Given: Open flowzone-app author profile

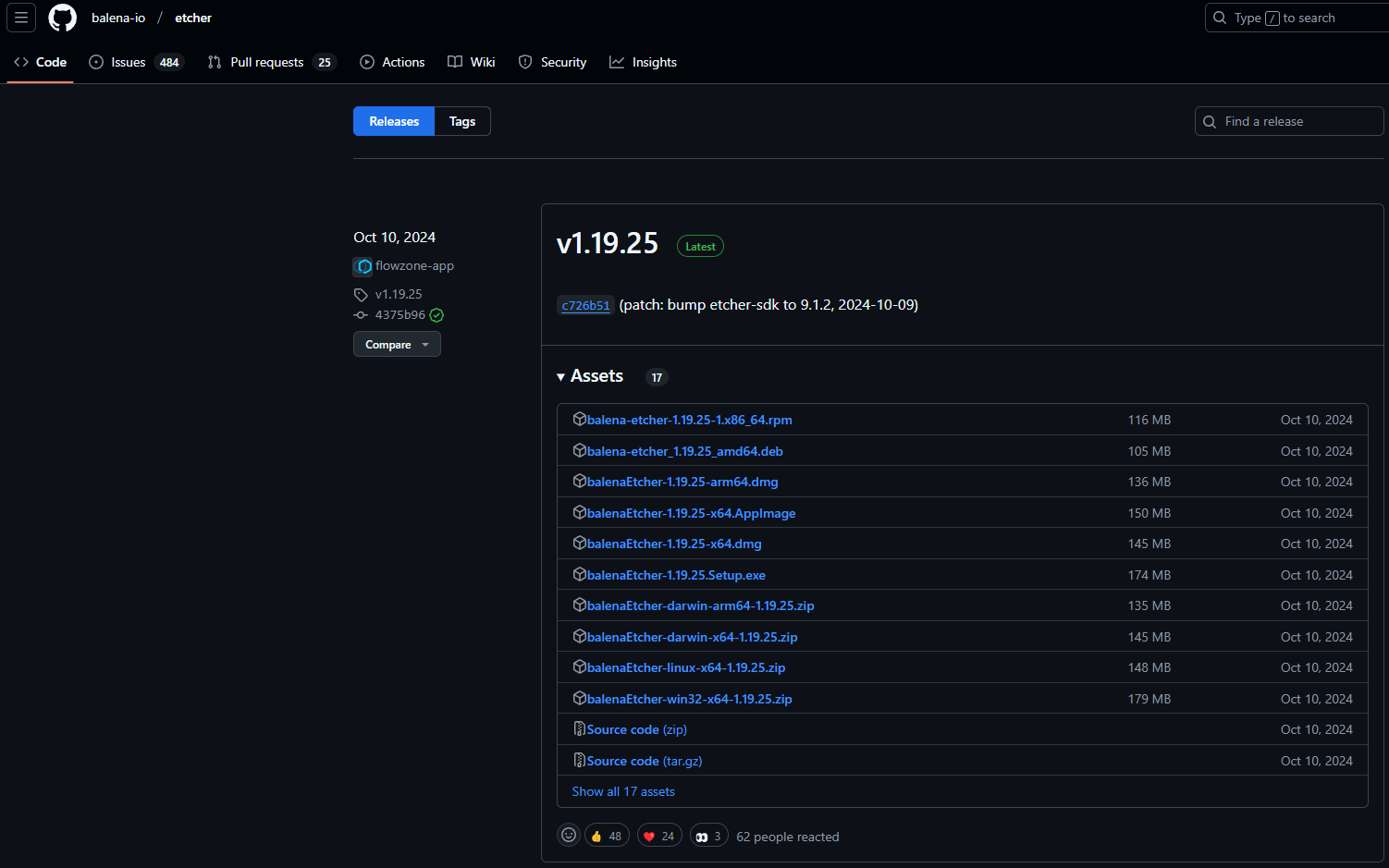Looking at the screenshot, I should (x=414, y=265).
